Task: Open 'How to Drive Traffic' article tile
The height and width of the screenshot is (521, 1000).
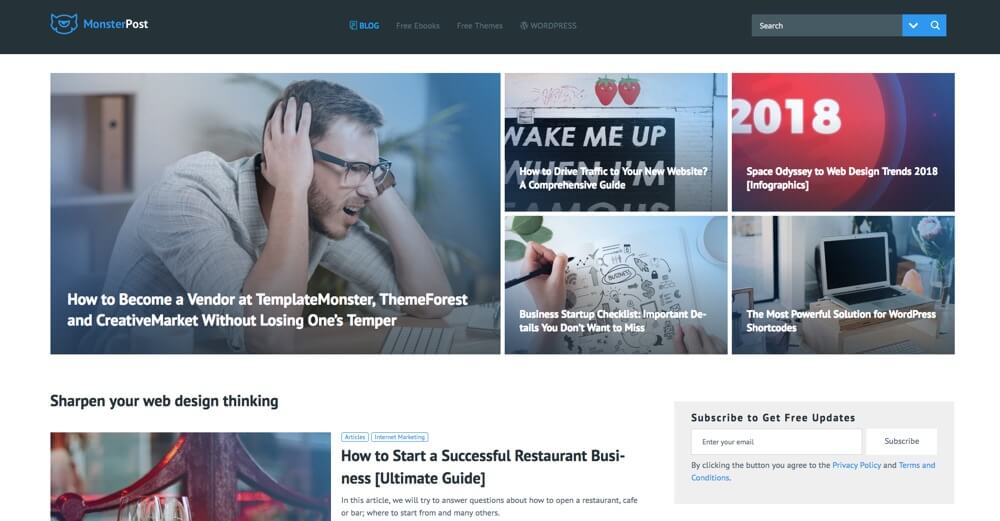Action: coord(616,142)
